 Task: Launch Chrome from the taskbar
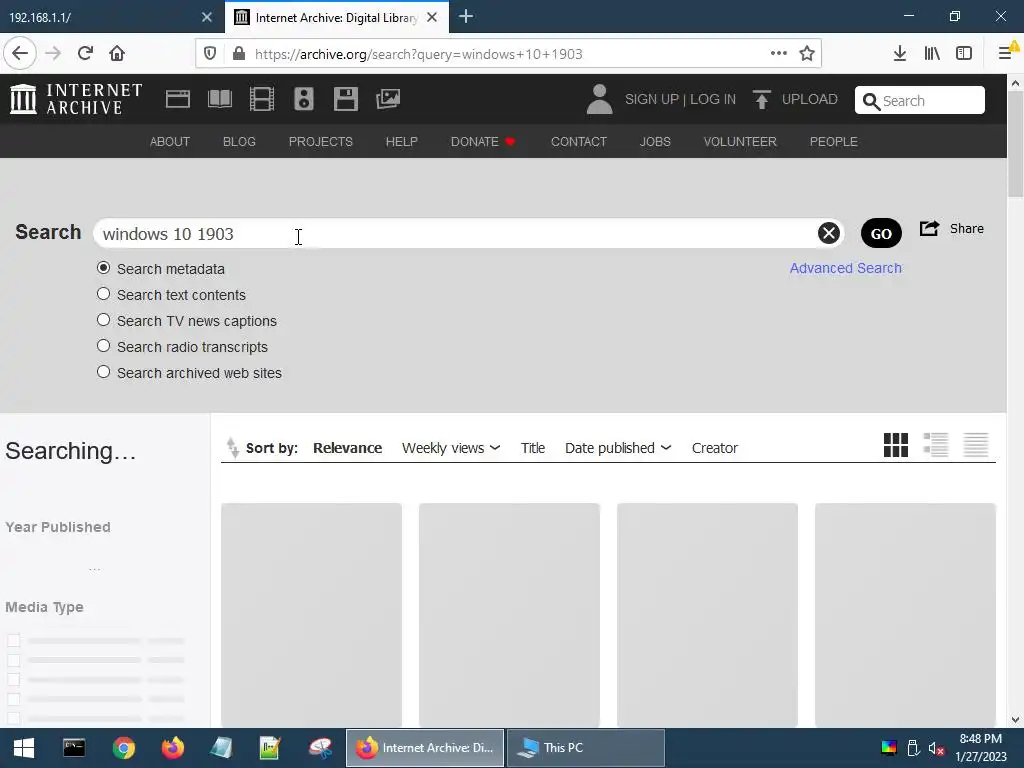tap(123, 748)
